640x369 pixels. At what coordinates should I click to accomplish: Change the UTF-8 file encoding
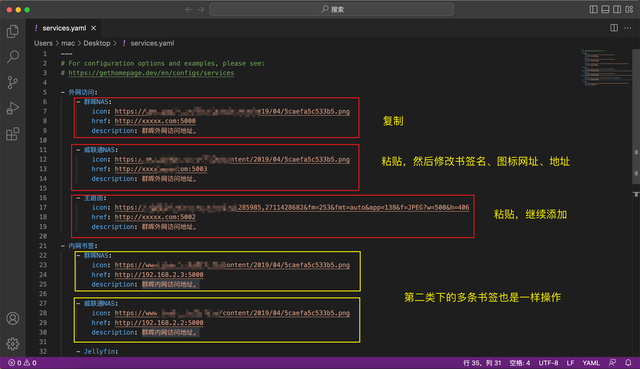tap(548, 362)
